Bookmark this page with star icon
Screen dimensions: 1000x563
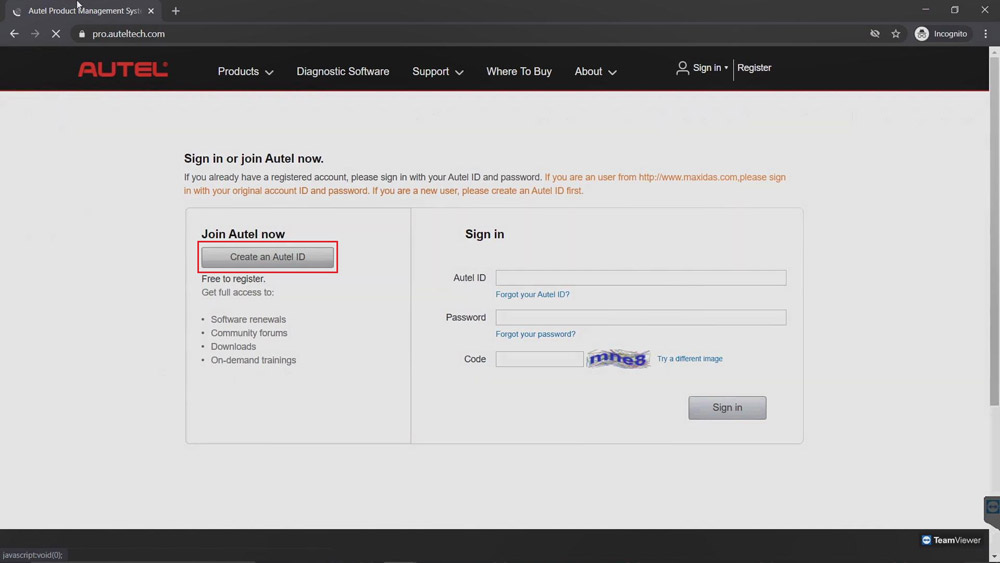[x=895, y=34]
